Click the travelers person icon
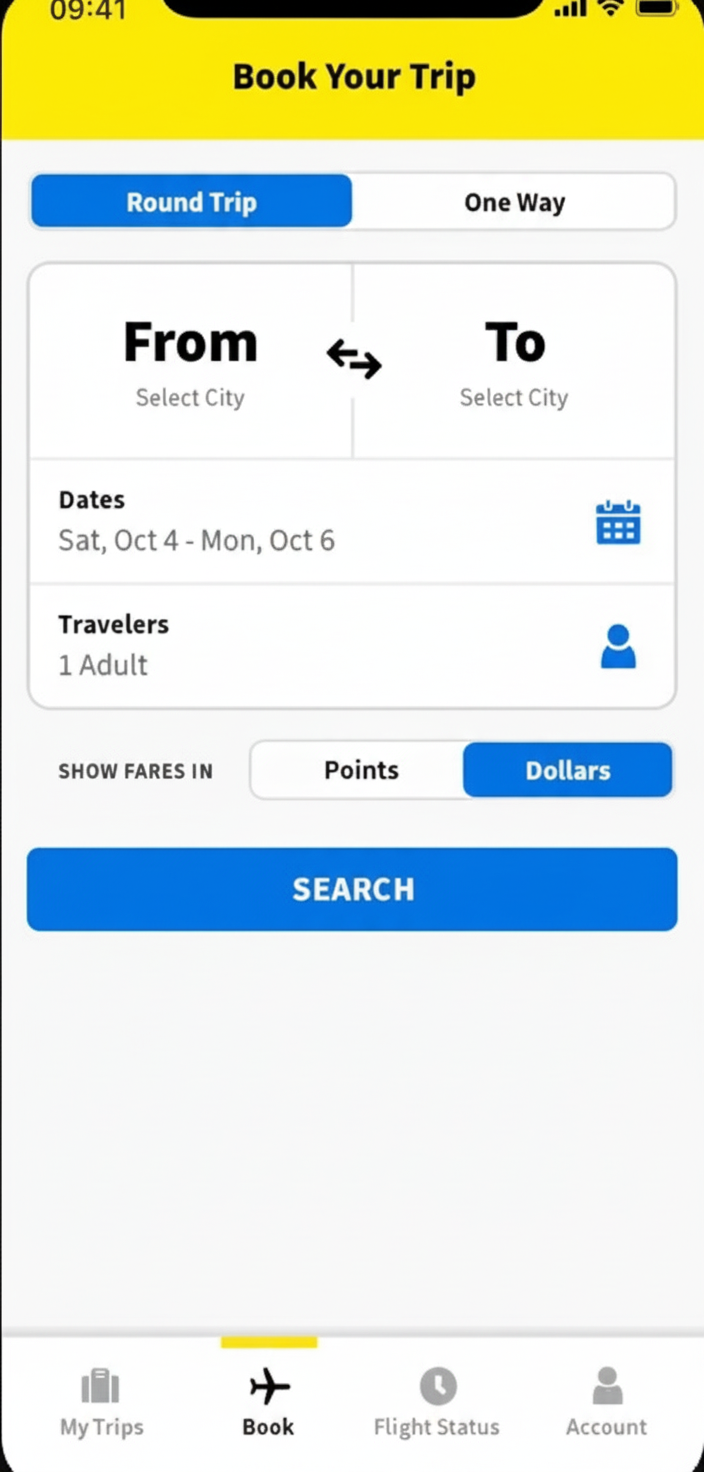 (618, 646)
